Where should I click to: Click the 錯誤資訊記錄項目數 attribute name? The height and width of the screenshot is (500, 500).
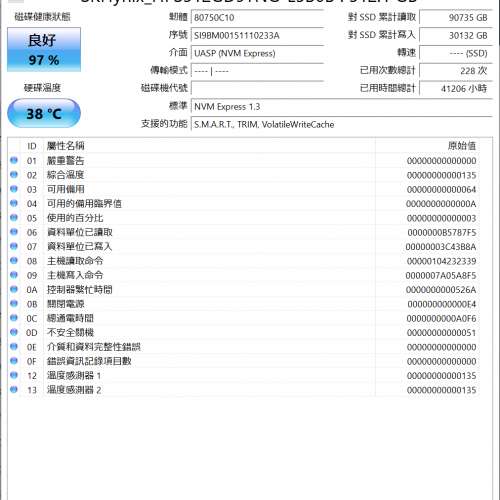click(x=89, y=361)
